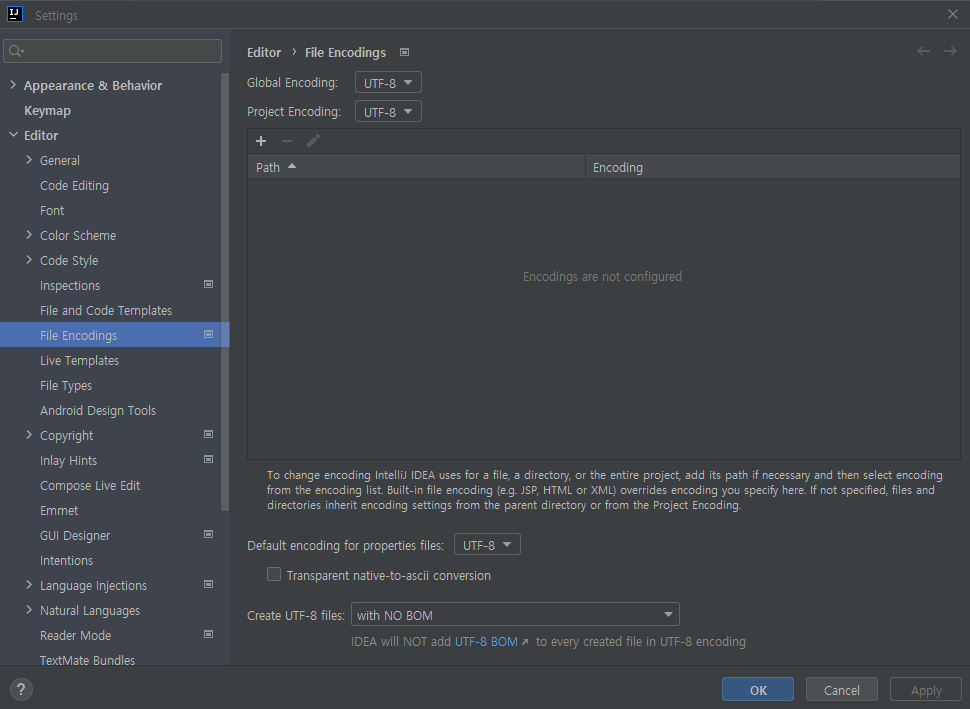Expand Appearance & Behavior section
This screenshot has width=970, height=709.
coord(13,85)
